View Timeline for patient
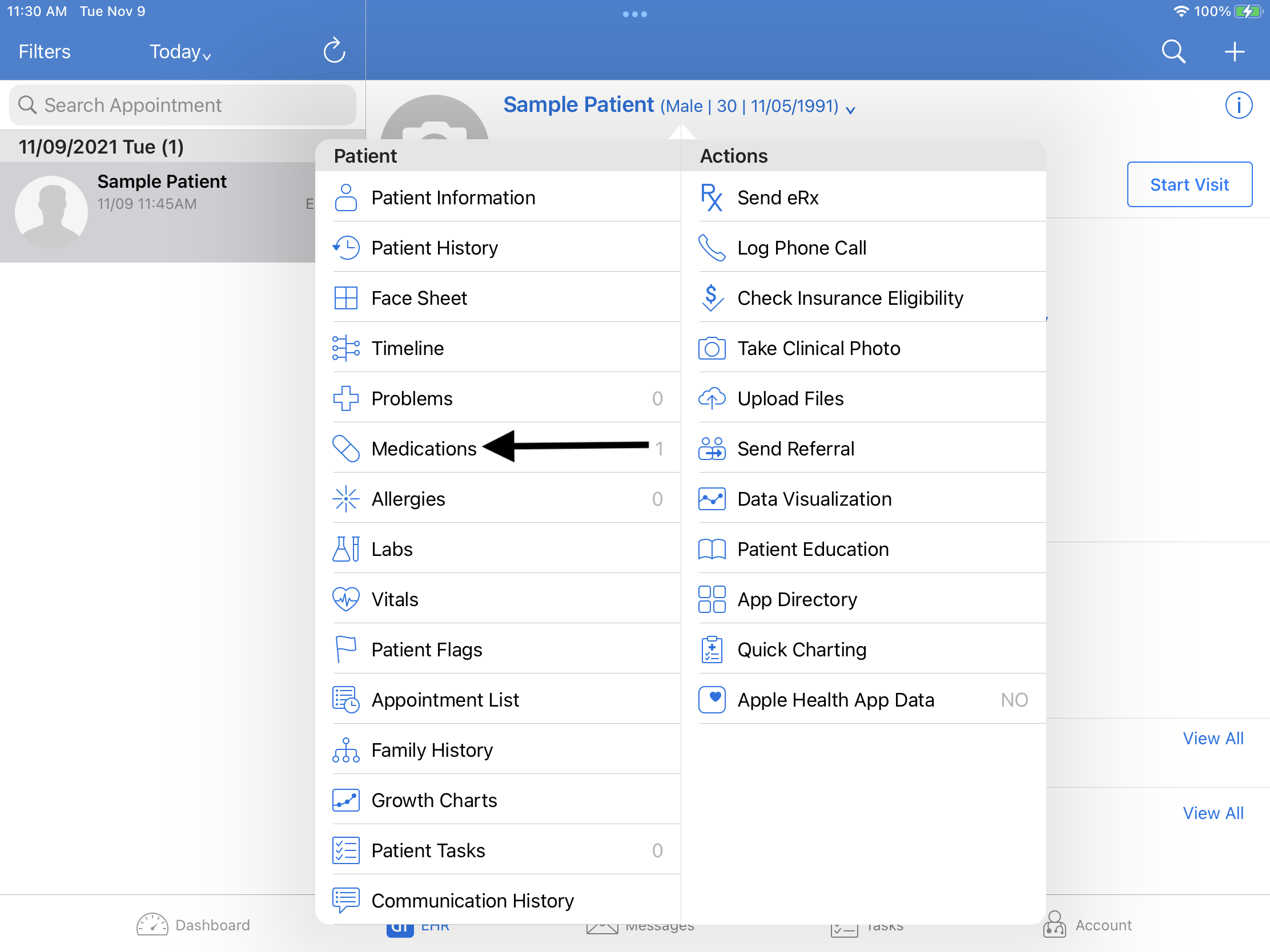 coord(408,348)
